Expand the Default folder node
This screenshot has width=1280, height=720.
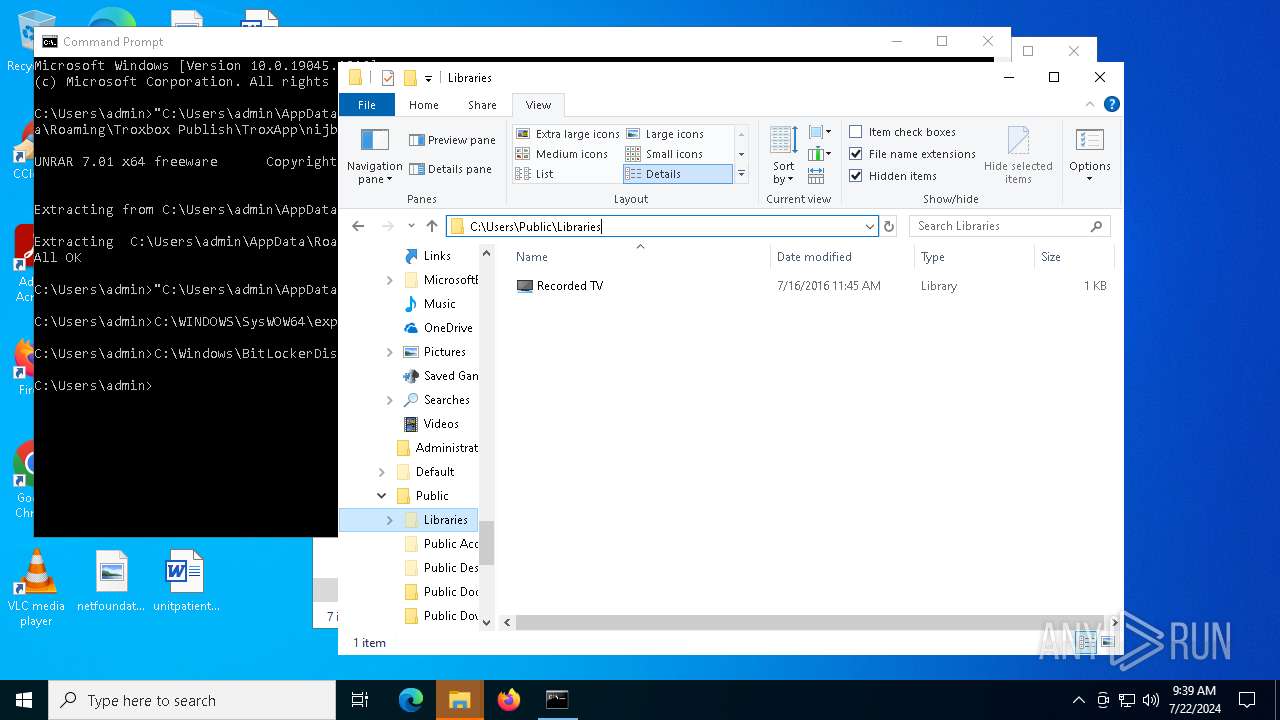coord(382,472)
